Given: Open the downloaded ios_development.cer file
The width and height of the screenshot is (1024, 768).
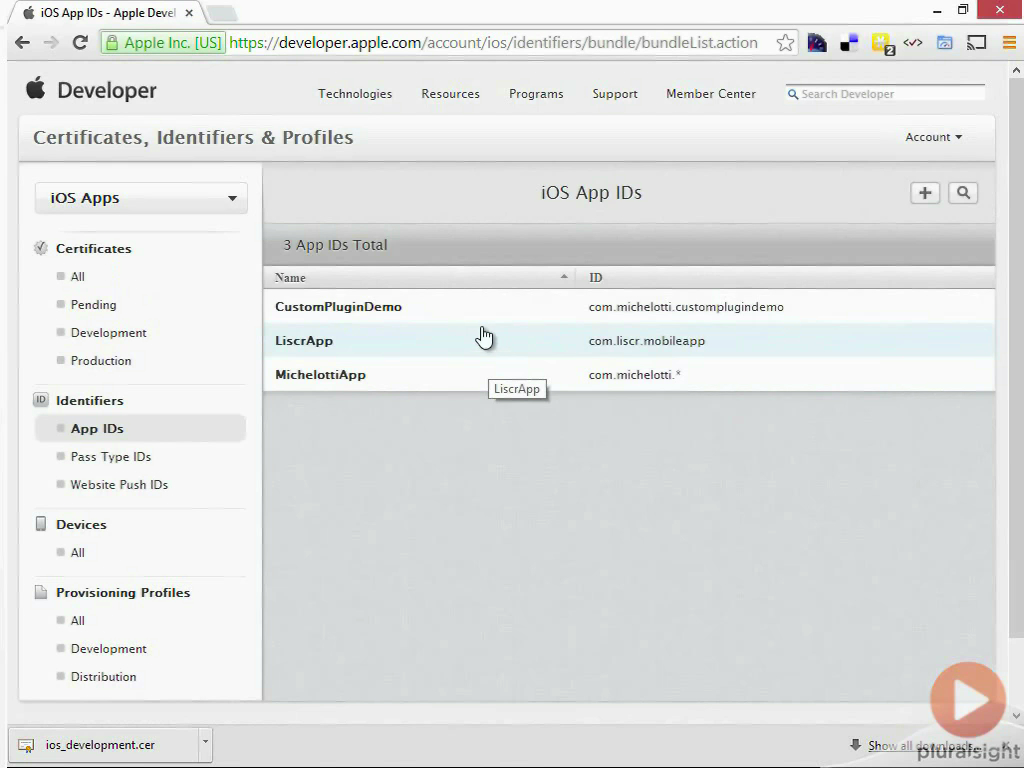Looking at the screenshot, I should (102, 745).
